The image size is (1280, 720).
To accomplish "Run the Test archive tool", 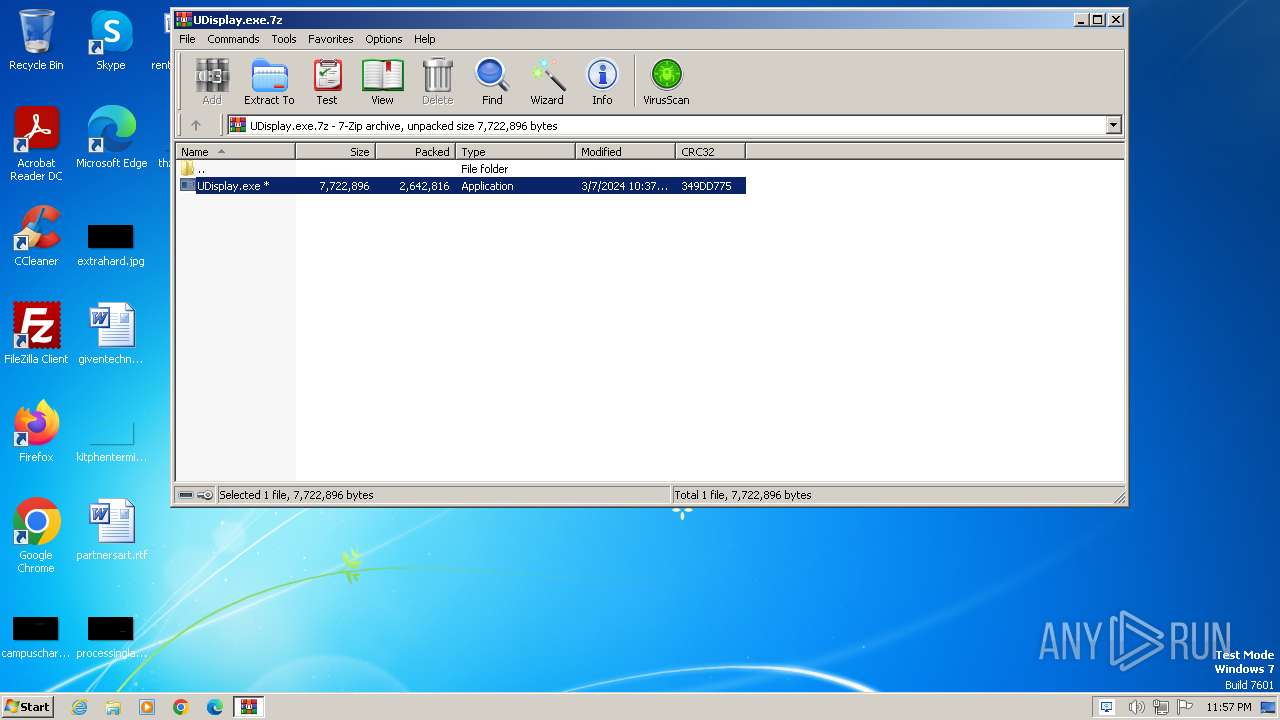I will coord(327,81).
